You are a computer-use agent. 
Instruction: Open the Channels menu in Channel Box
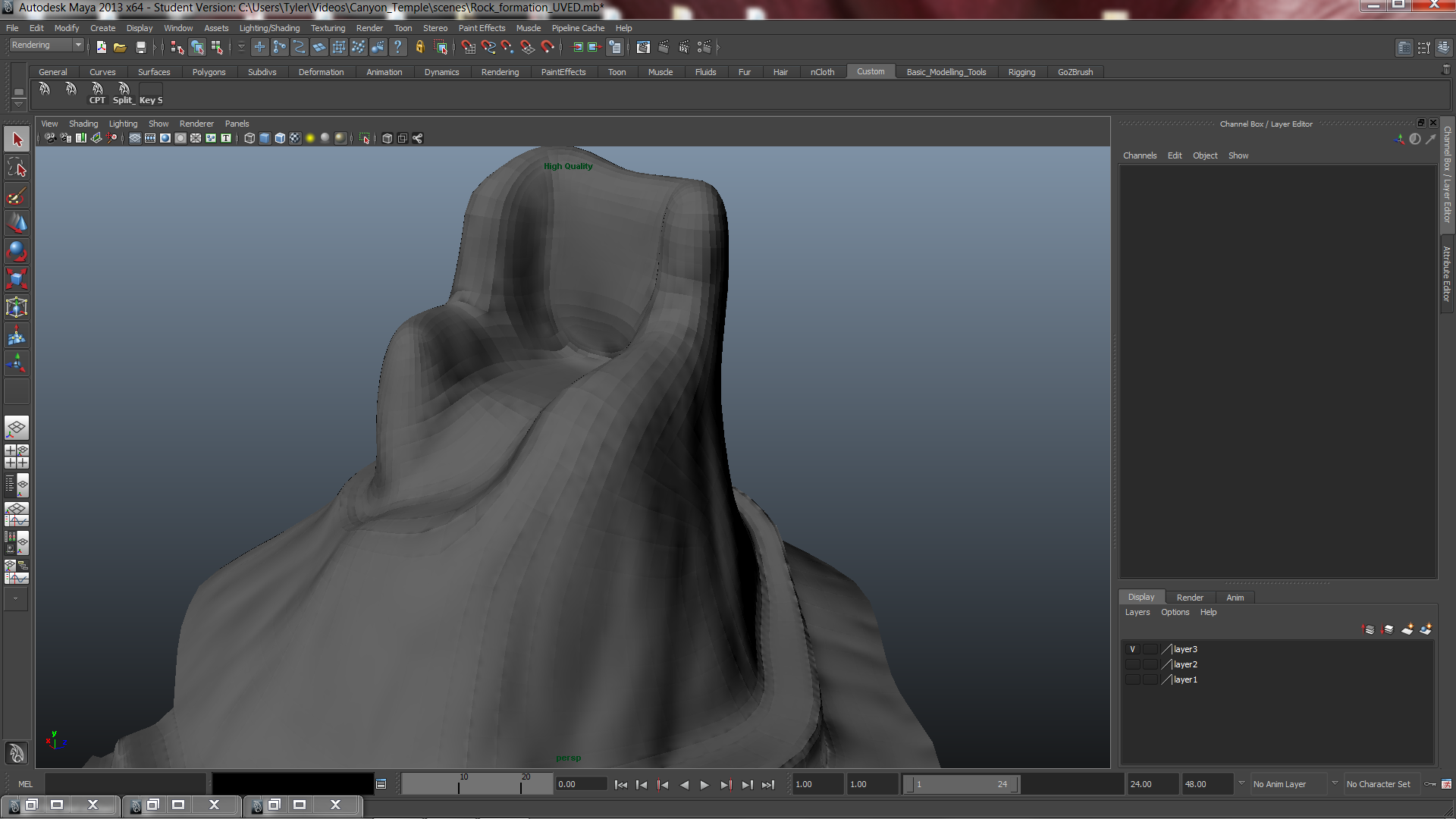[x=1140, y=155]
